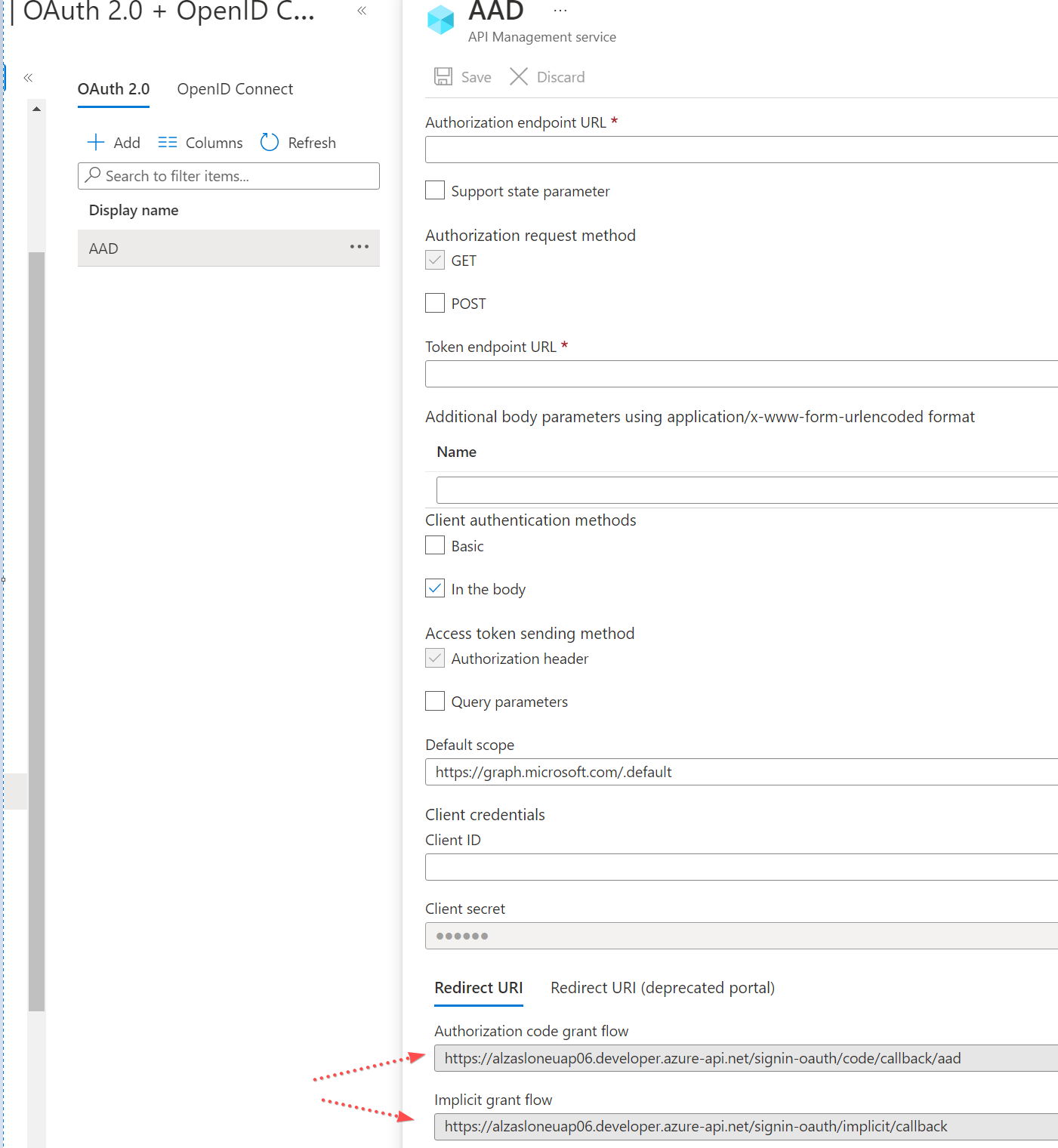Click the Refresh icon
1058x1148 pixels.
[269, 142]
